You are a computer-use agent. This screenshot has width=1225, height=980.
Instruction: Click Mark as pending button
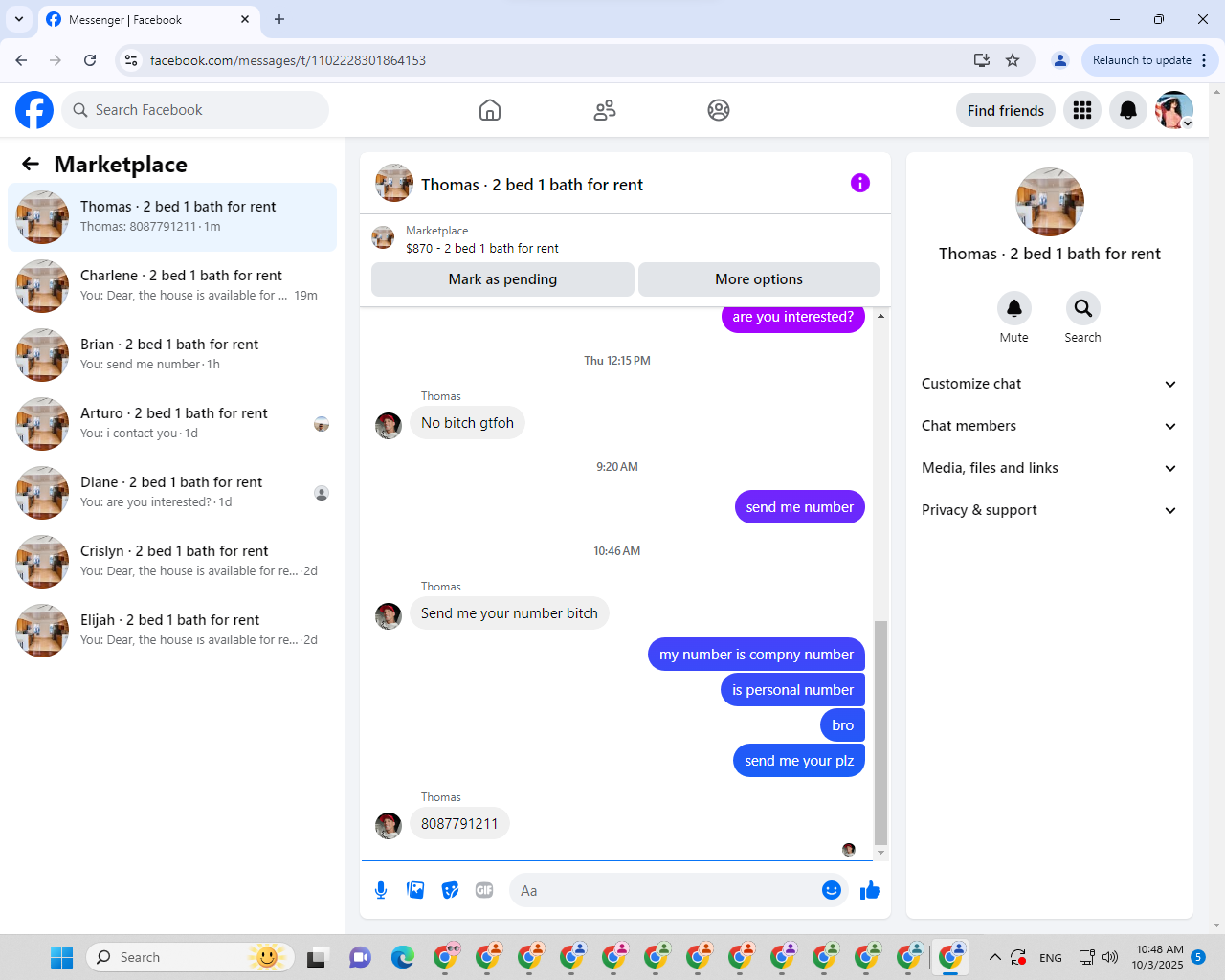[502, 279]
